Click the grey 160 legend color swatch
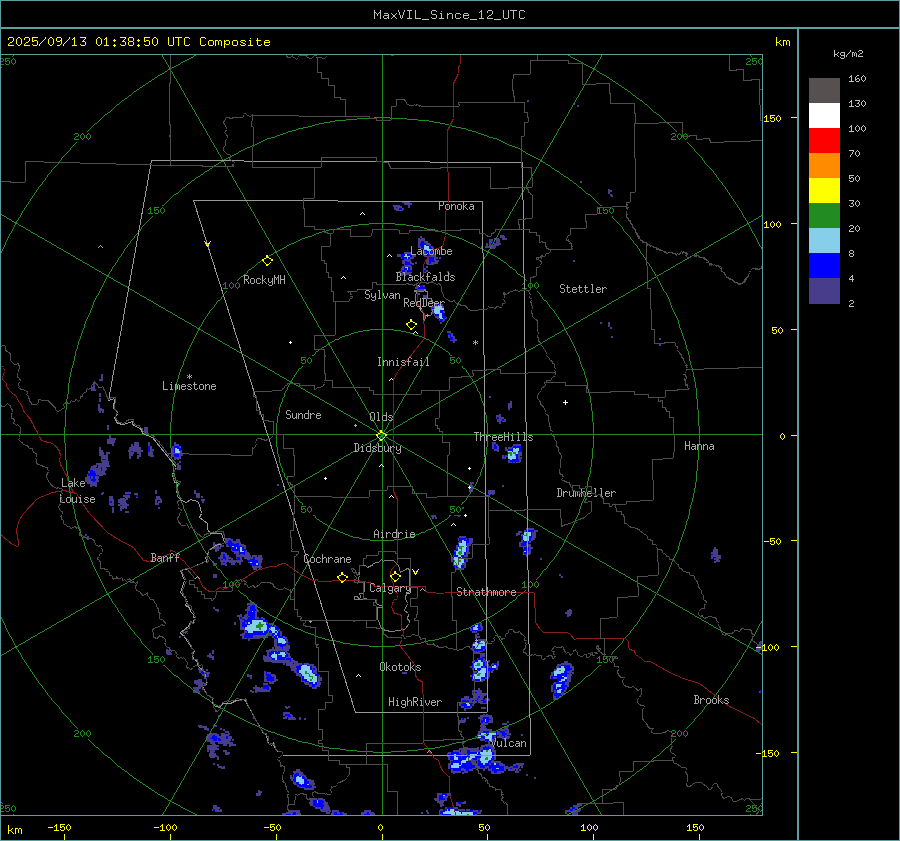The width and height of the screenshot is (900, 841). click(824, 90)
